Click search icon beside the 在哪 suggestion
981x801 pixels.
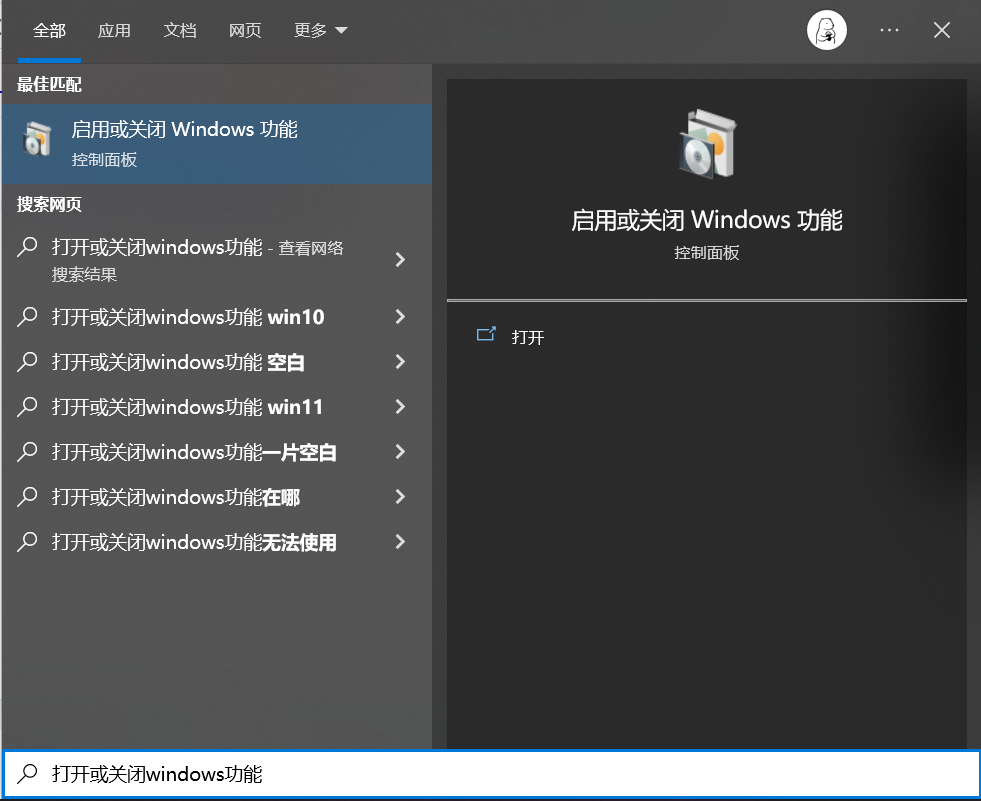click(27, 497)
